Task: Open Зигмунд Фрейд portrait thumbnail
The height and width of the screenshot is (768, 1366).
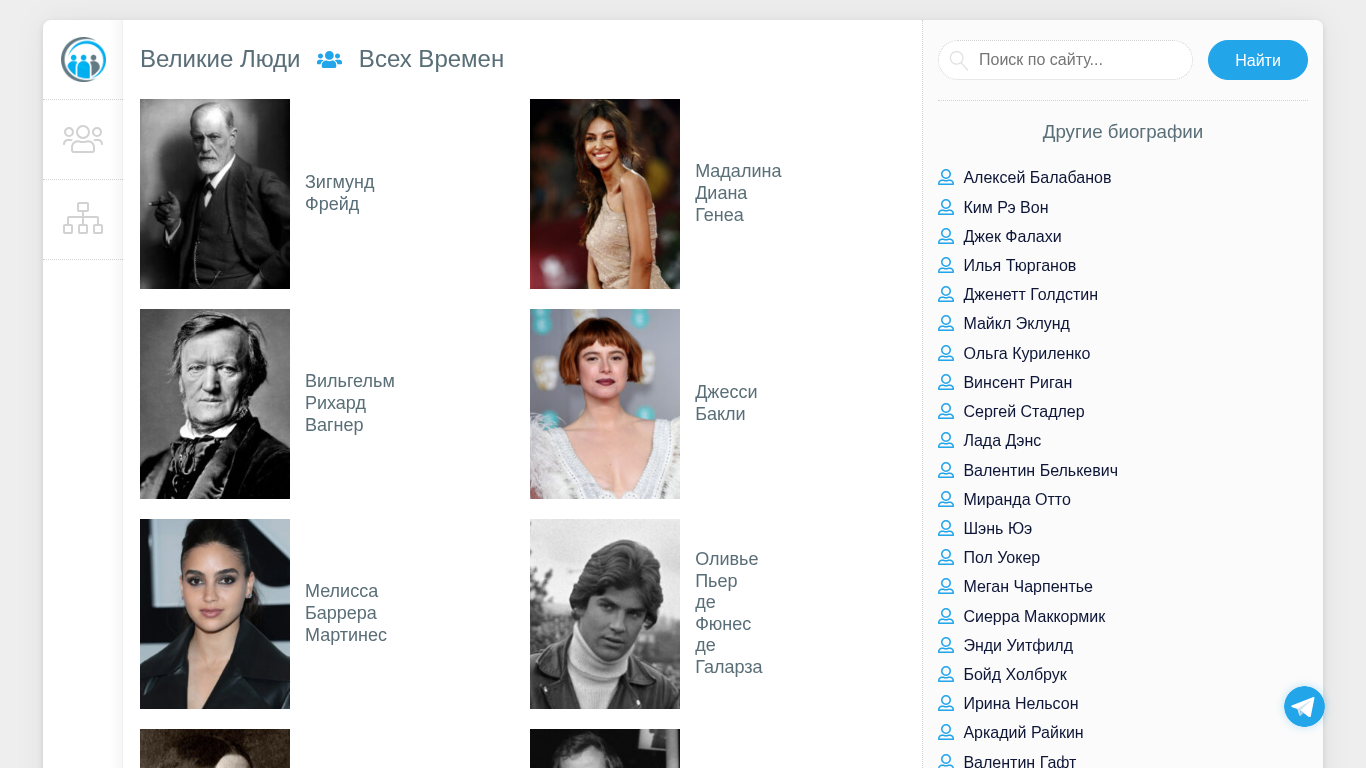Action: 215,194
